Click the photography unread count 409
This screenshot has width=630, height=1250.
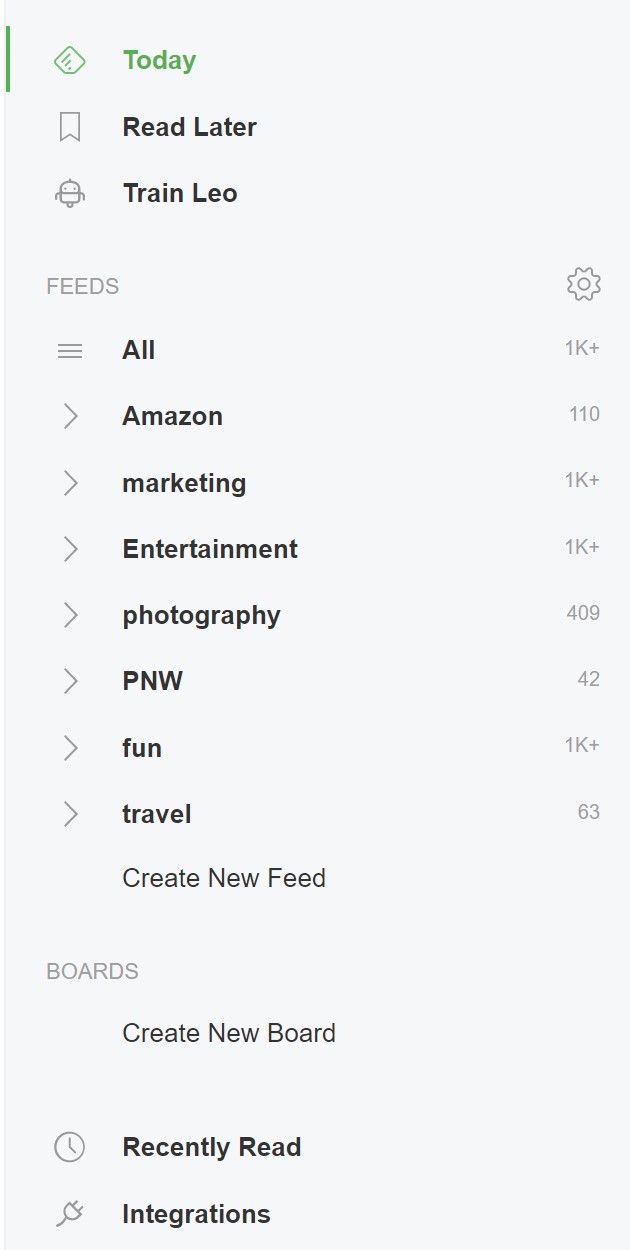pyautogui.click(x=583, y=613)
